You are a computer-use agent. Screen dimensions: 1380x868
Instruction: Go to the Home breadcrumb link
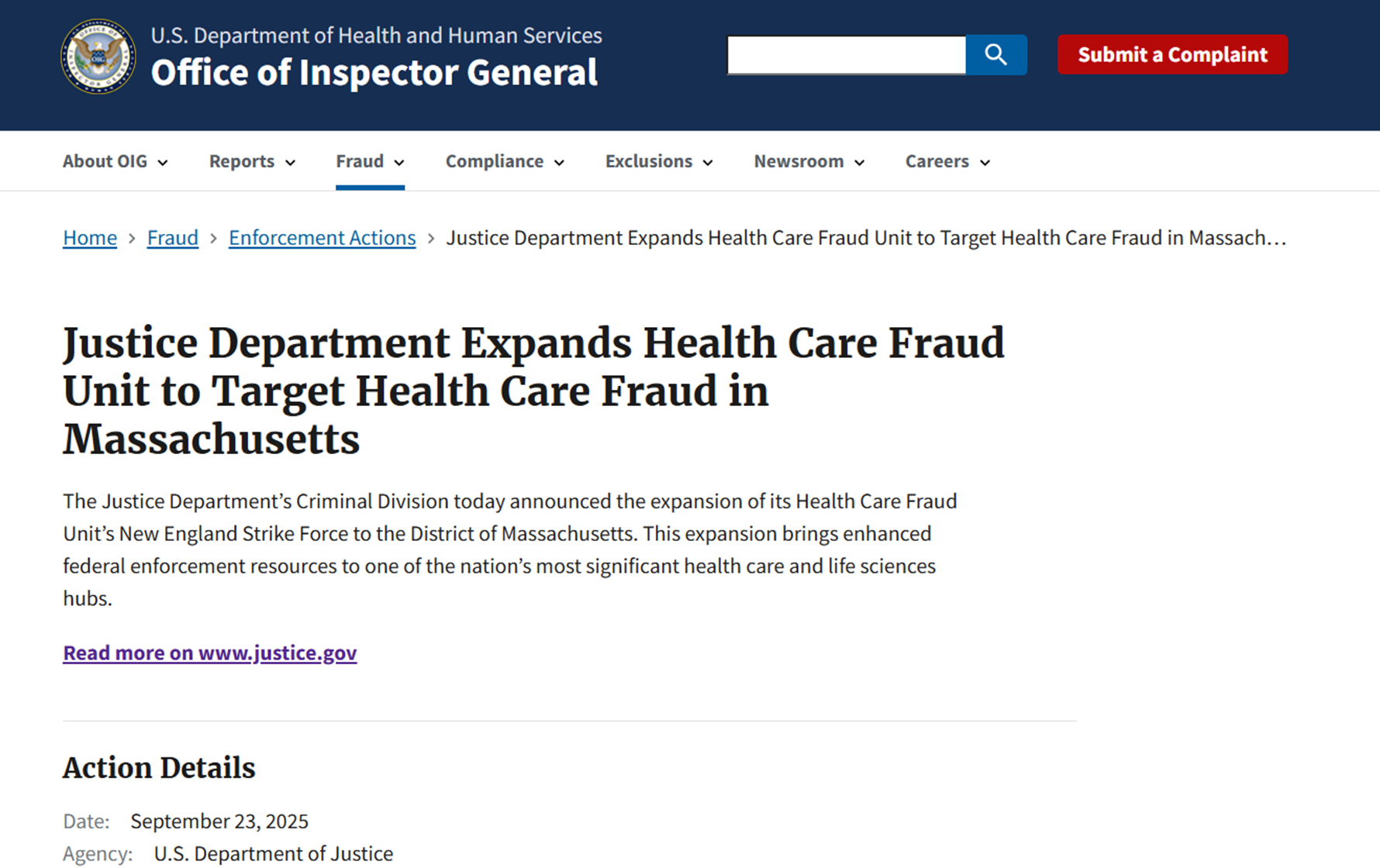coord(90,238)
